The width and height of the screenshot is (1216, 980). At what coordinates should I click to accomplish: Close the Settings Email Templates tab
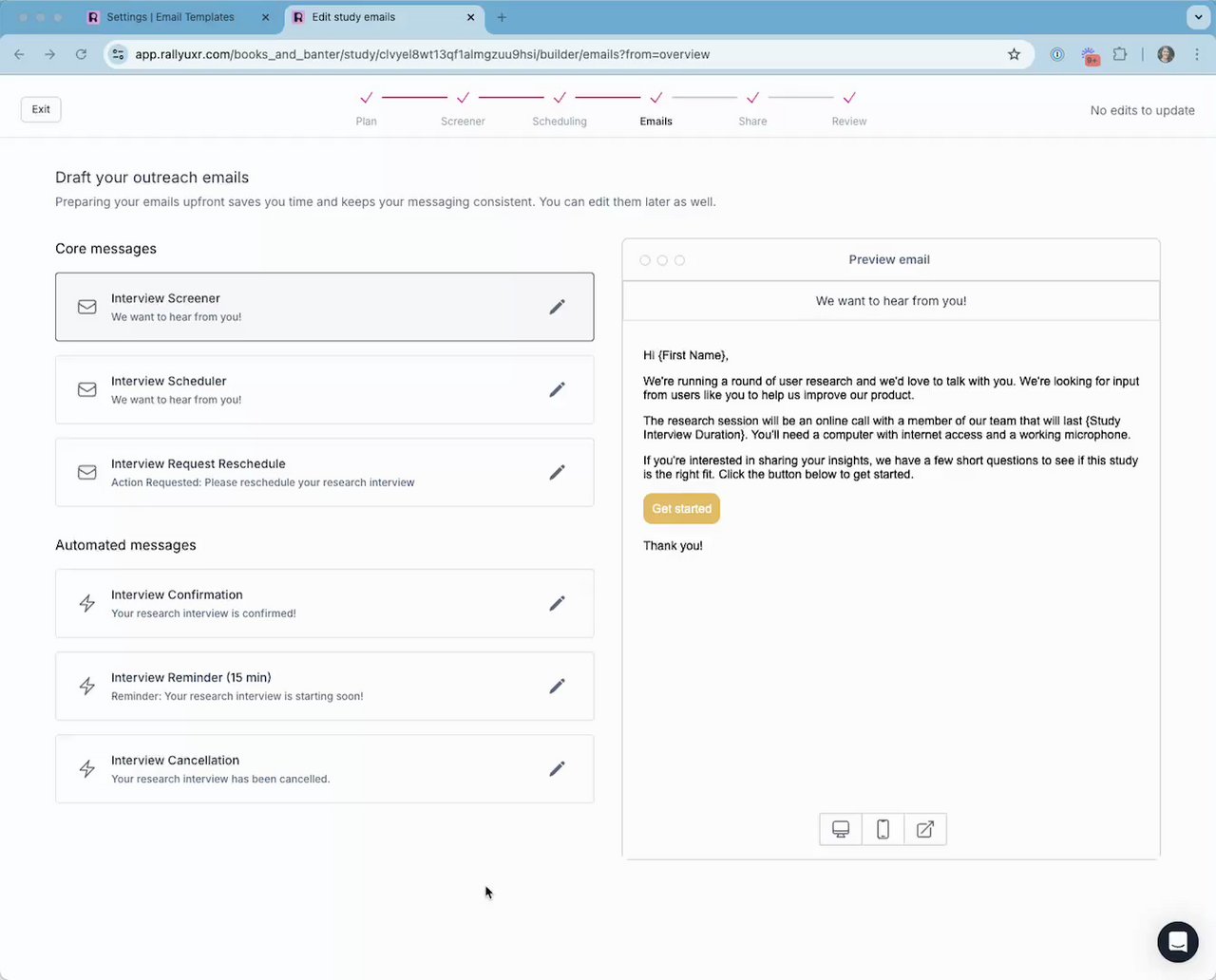pyautogui.click(x=265, y=17)
